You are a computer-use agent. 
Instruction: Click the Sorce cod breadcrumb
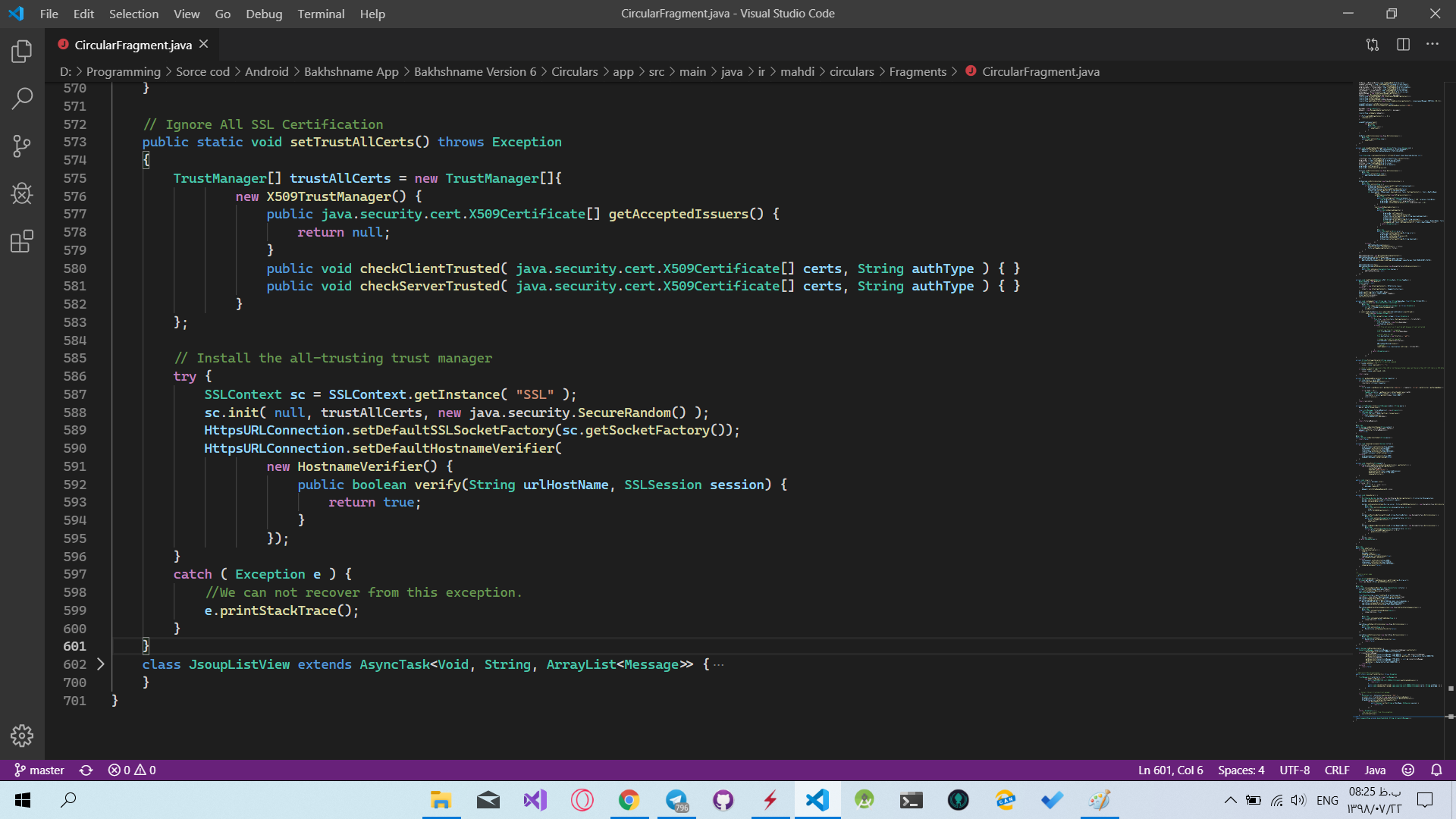(x=202, y=71)
